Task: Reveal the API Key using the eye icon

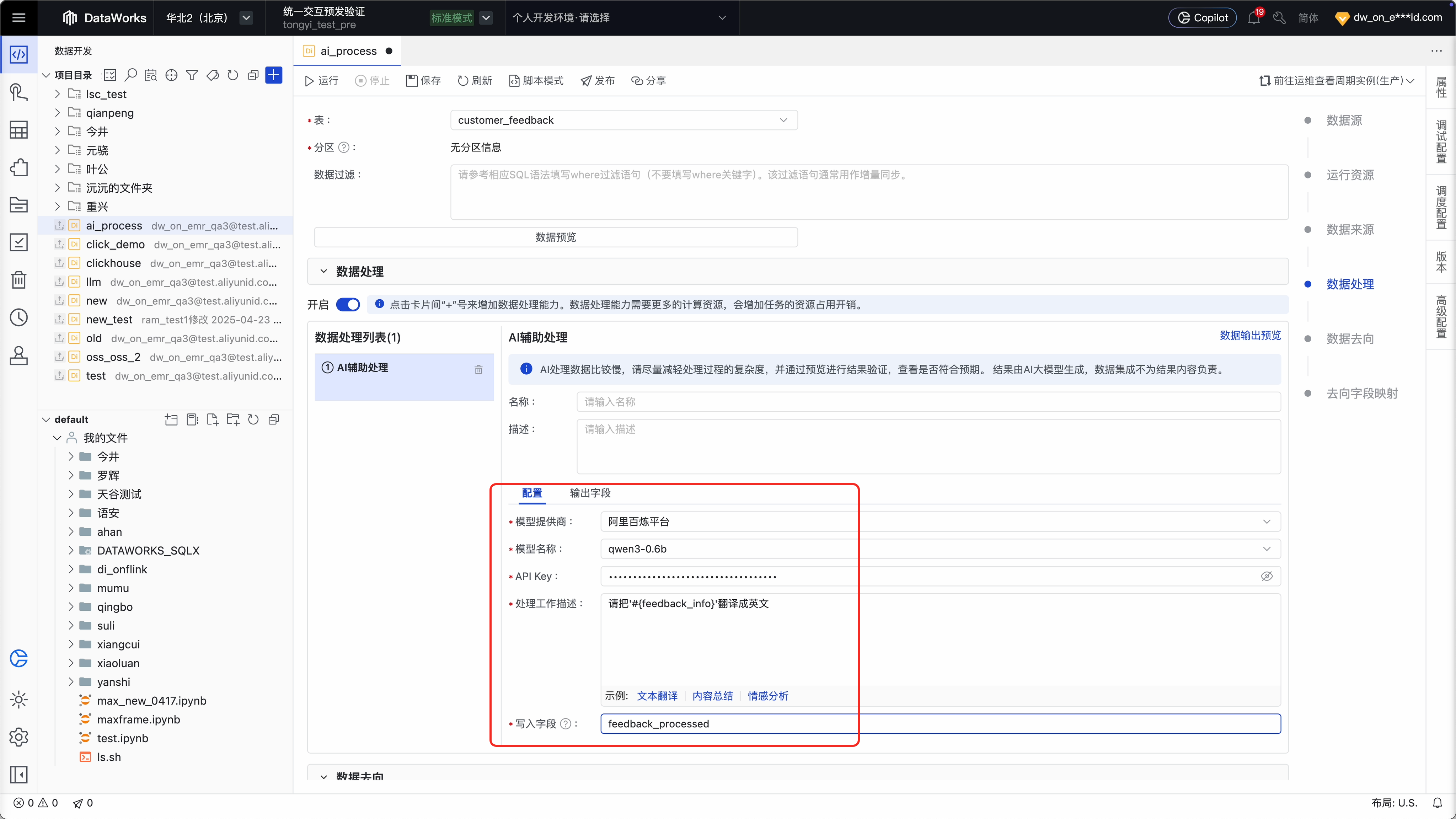Action: coord(1266,576)
